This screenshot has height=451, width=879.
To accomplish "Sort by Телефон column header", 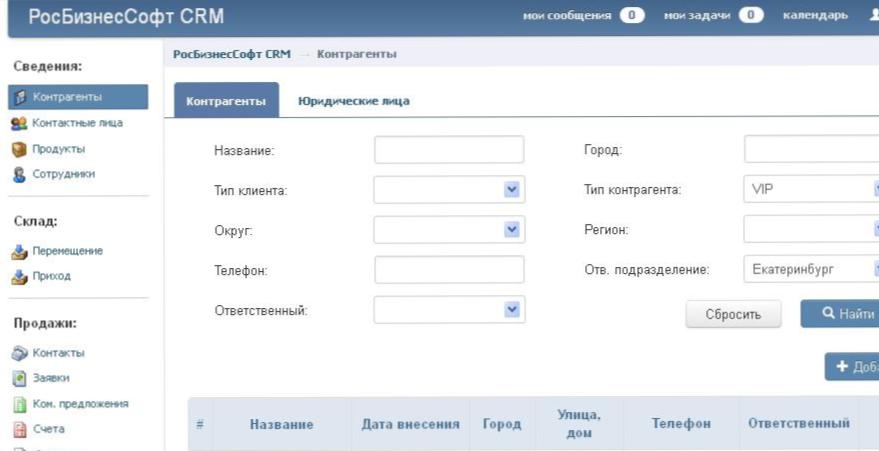I will coord(681,424).
